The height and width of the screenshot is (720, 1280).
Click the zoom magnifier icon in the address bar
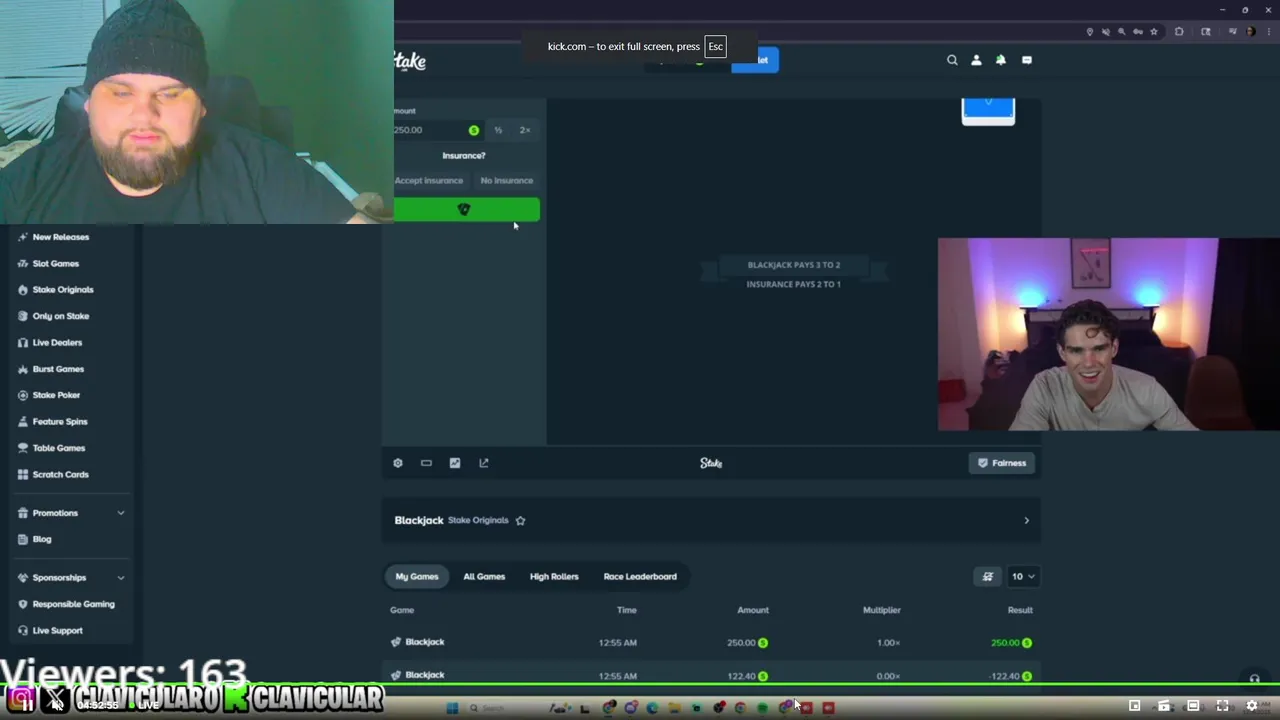(1122, 32)
